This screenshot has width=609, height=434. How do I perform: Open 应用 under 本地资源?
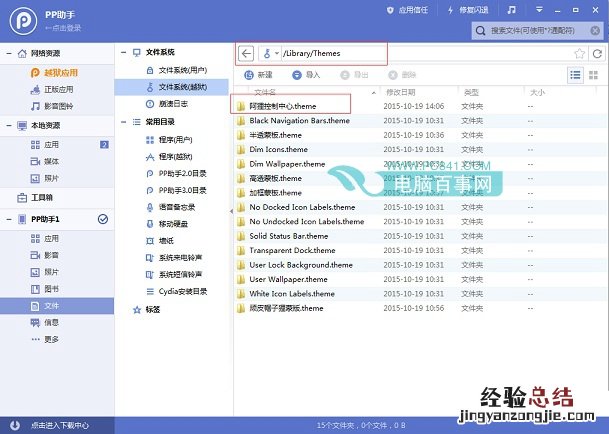click(45, 145)
